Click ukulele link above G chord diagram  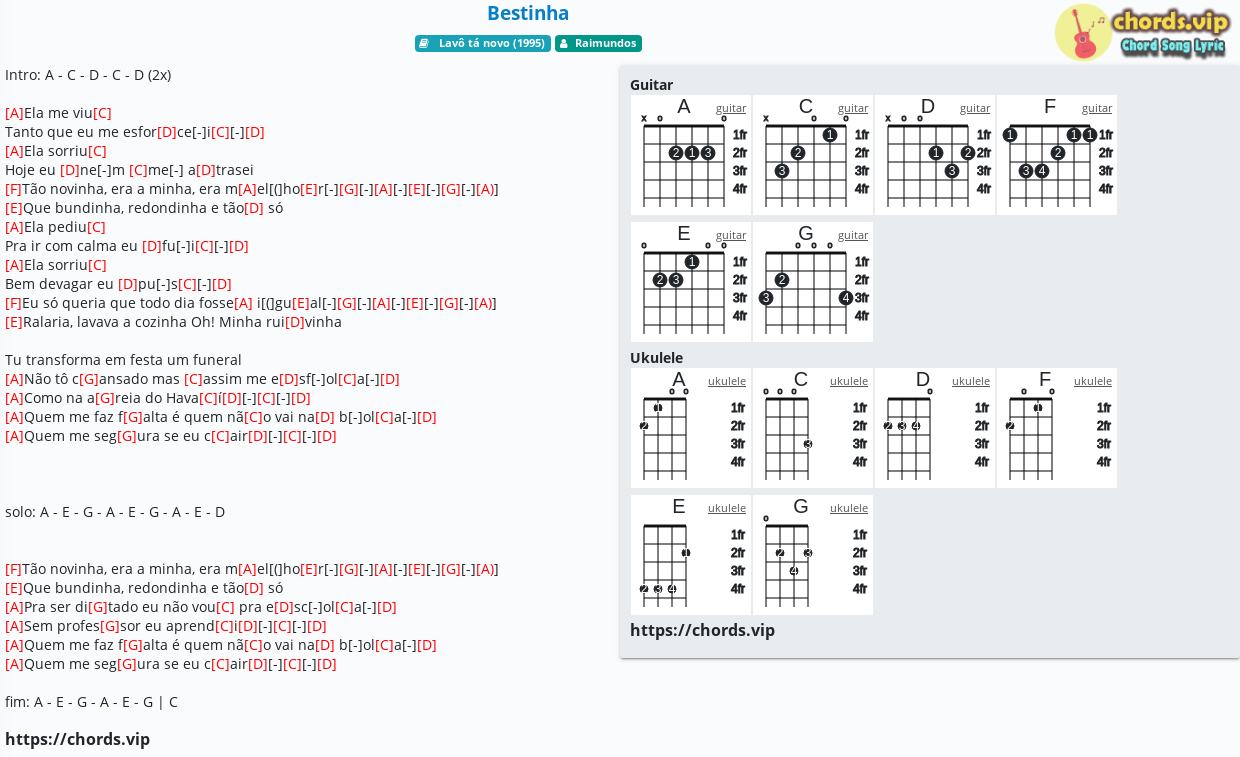coord(849,508)
